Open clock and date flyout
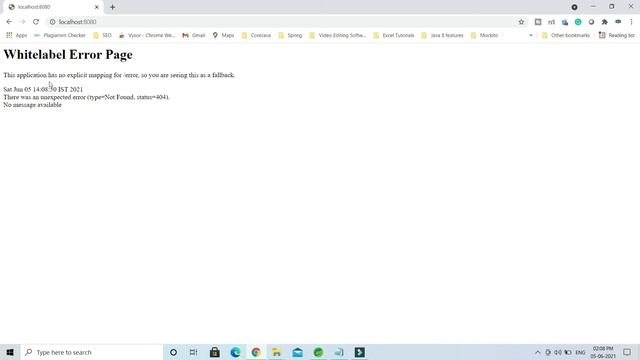This screenshot has height=360, width=640. pyautogui.click(x=603, y=352)
